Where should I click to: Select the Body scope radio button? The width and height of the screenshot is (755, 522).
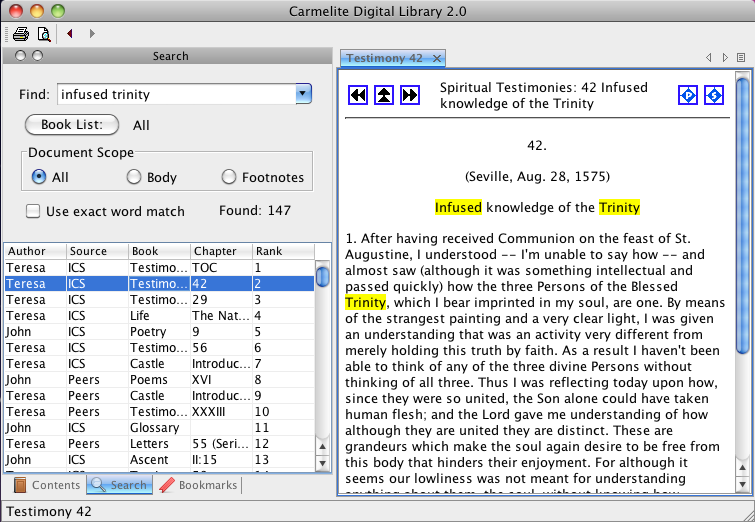click(x=134, y=177)
